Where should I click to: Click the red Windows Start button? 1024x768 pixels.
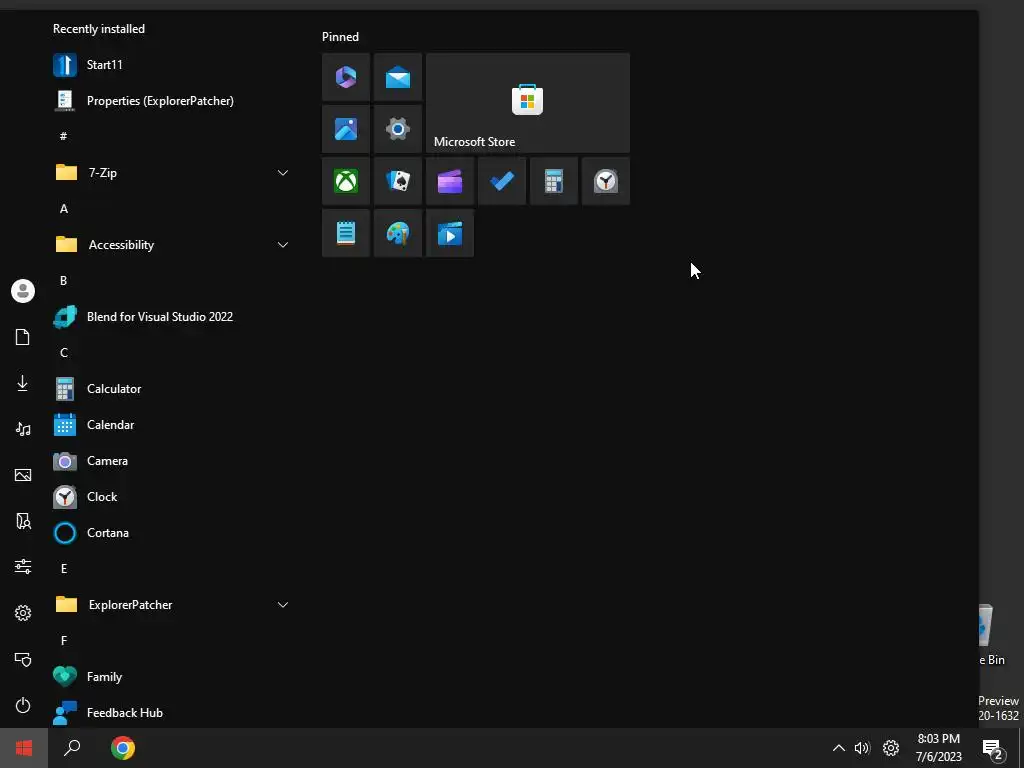[x=24, y=748]
